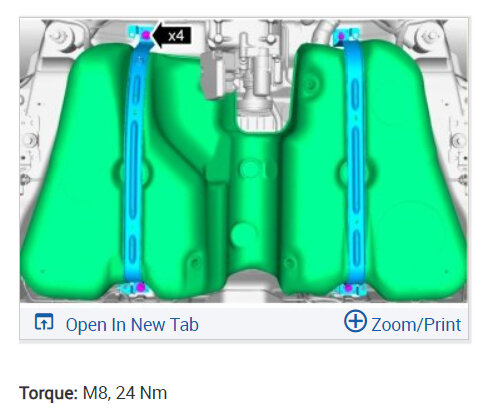The width and height of the screenshot is (493, 418).
Task: Click the magenta bolt at top-right strap
Action: pyautogui.click(x=342, y=36)
